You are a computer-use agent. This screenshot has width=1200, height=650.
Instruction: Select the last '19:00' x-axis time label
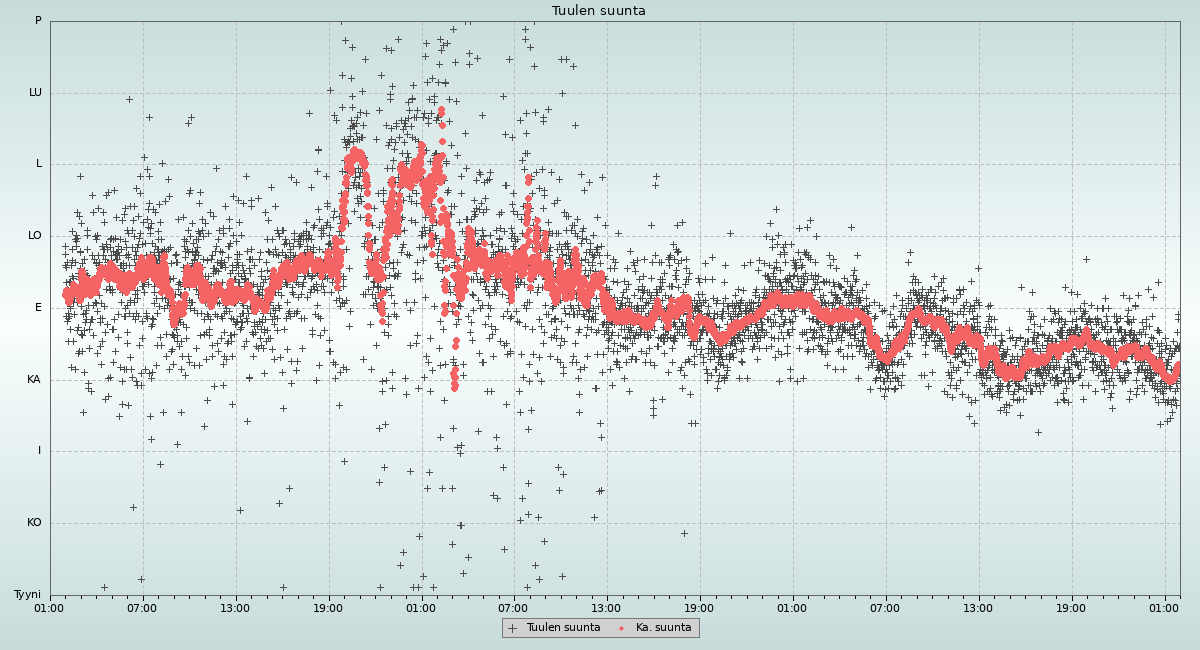[x=1071, y=608]
